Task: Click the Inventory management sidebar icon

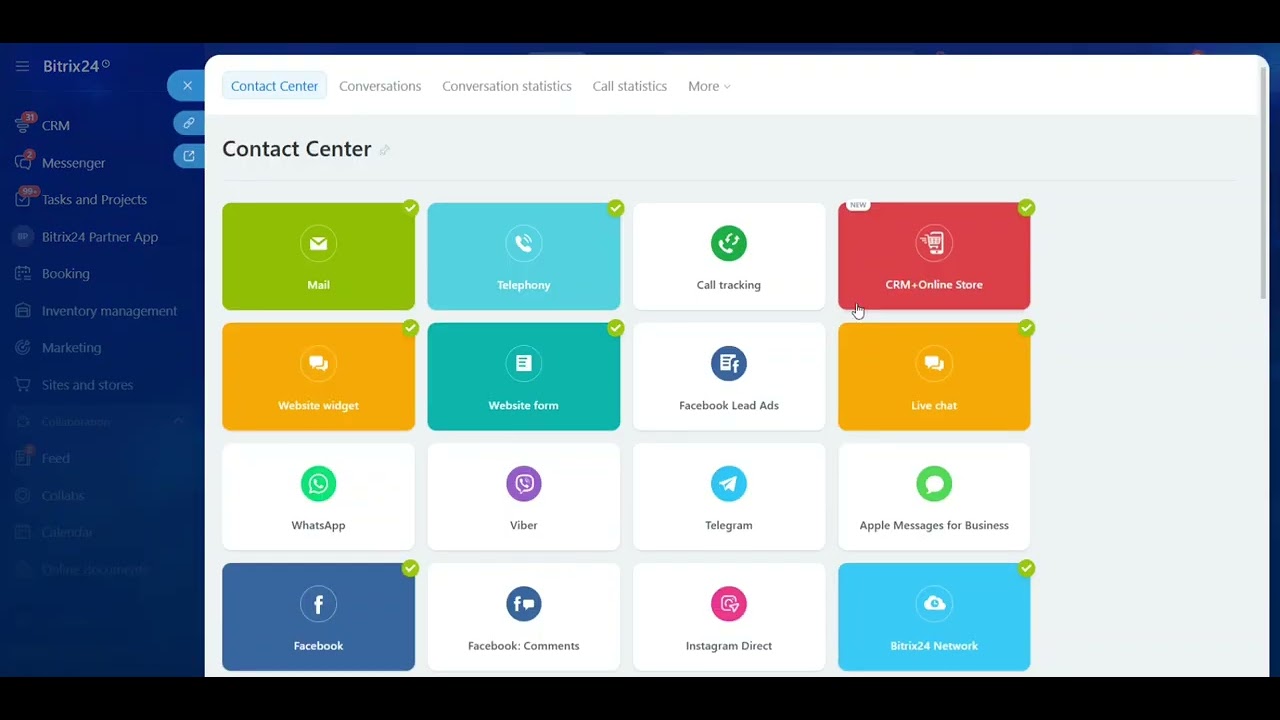Action: [23, 310]
